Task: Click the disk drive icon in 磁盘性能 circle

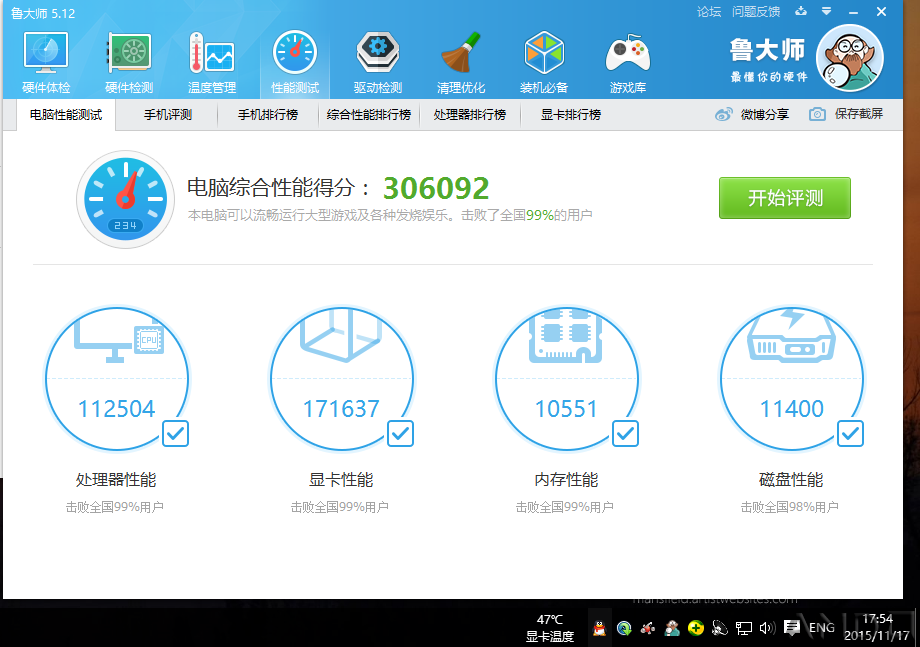Action: point(791,336)
